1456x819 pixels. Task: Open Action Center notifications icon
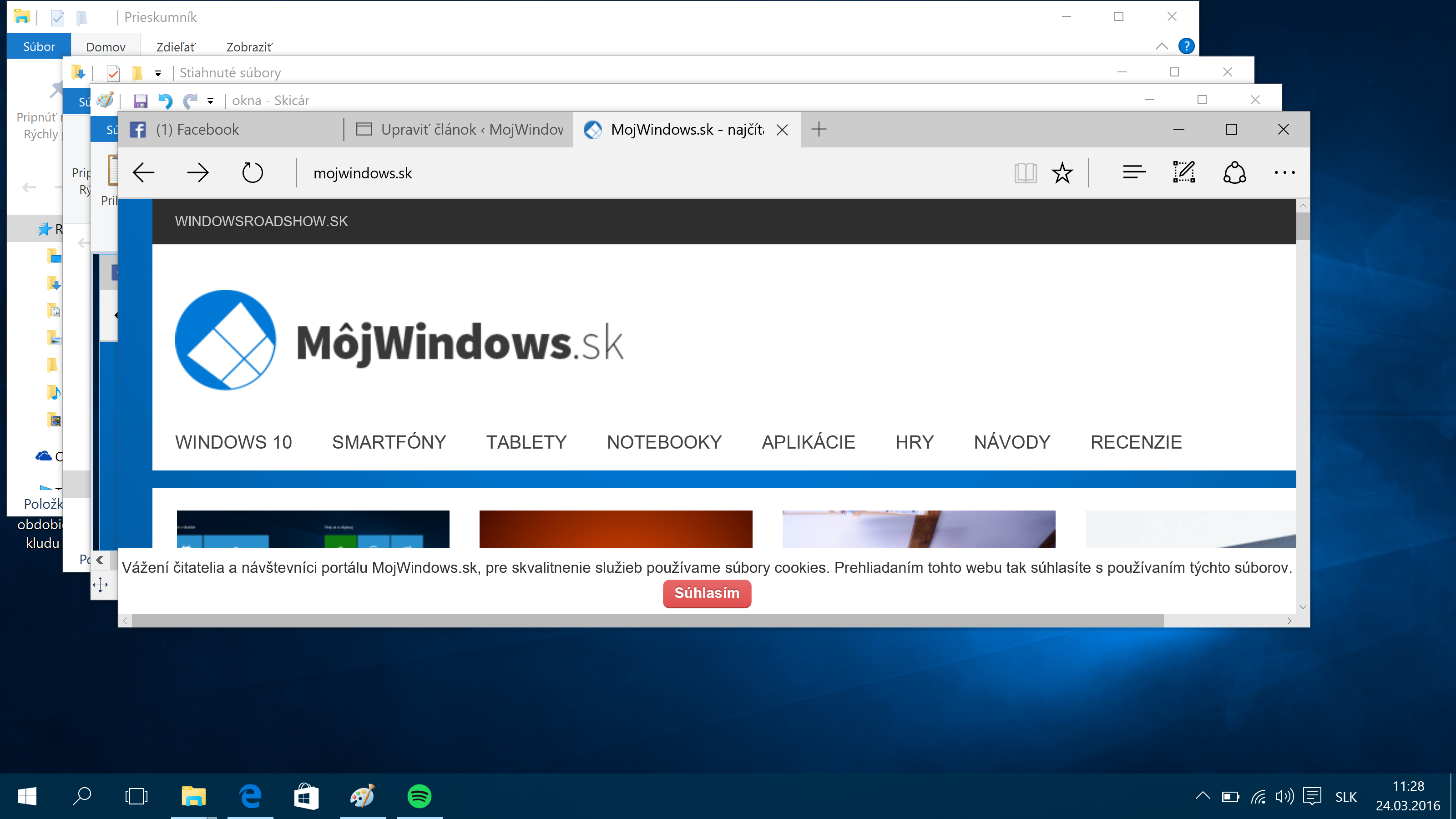point(1312,796)
